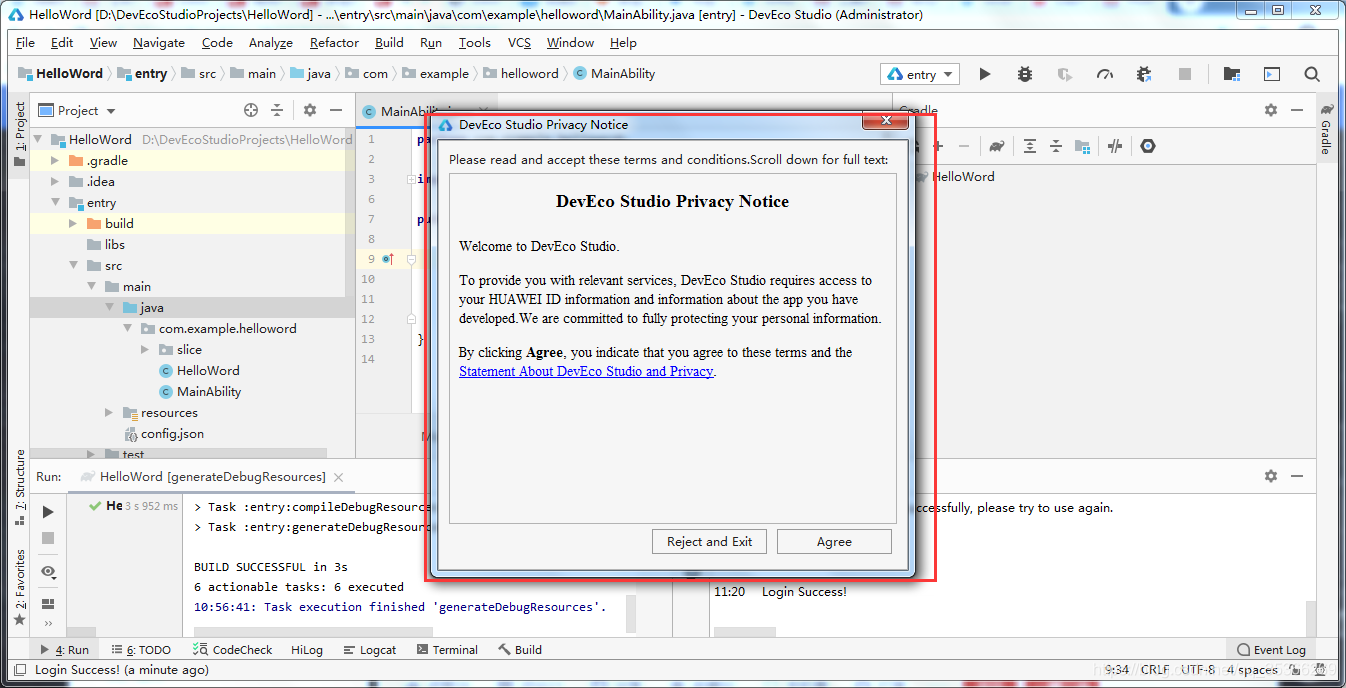The width and height of the screenshot is (1346, 688).
Task: Toggle Gradle offline mode icon
Action: 1115,146
